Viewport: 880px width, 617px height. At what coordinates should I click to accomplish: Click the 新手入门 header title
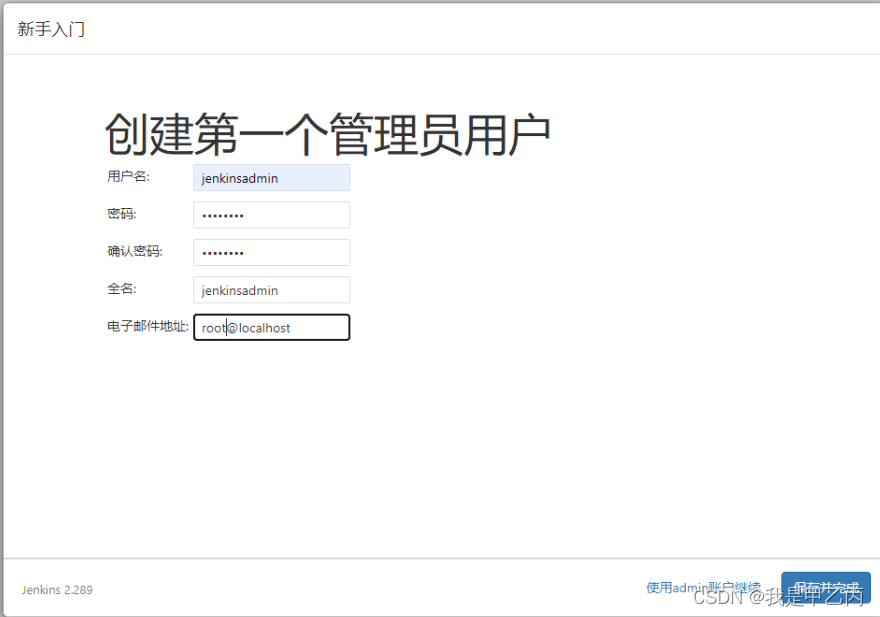[x=51, y=29]
